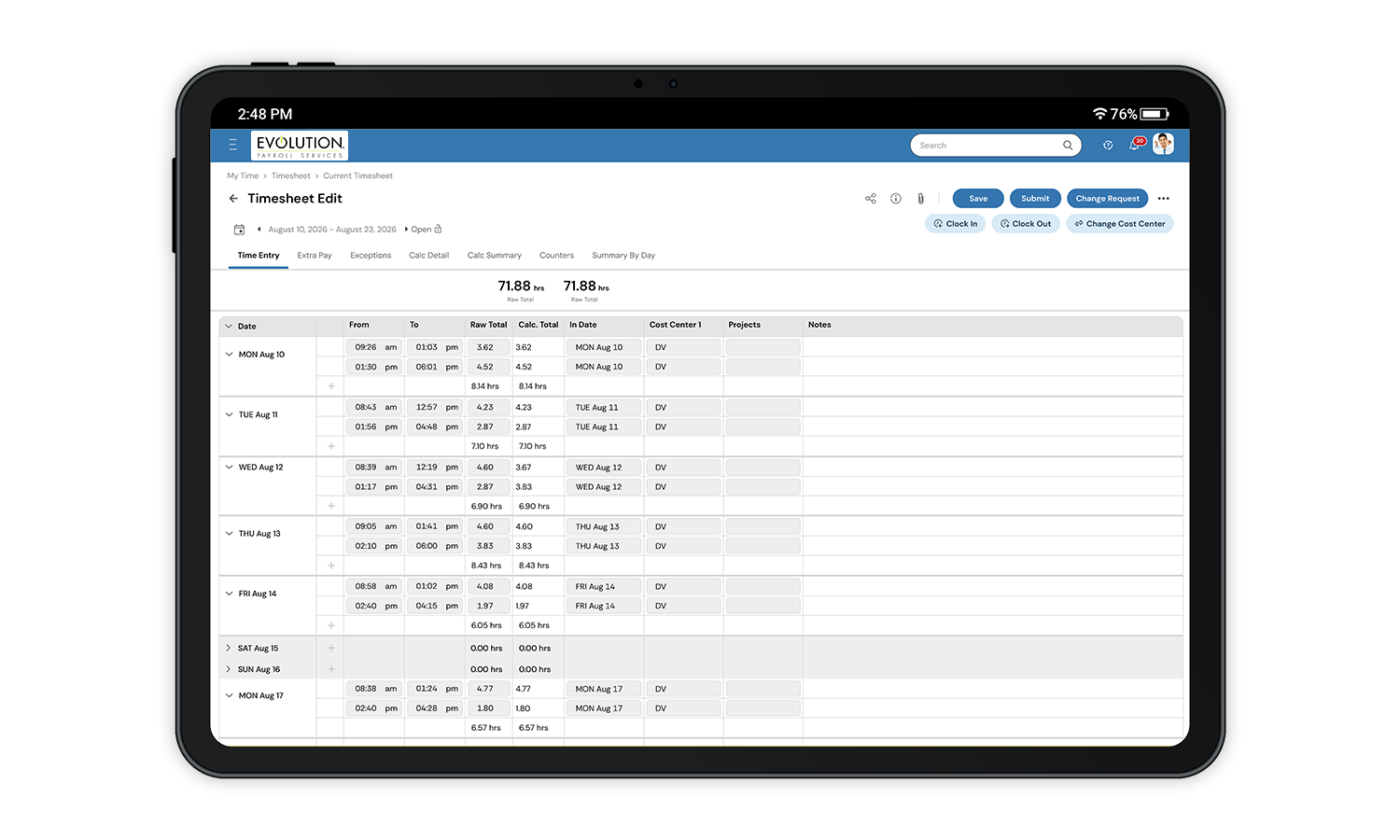Open the Change Cost Center action

click(1119, 223)
